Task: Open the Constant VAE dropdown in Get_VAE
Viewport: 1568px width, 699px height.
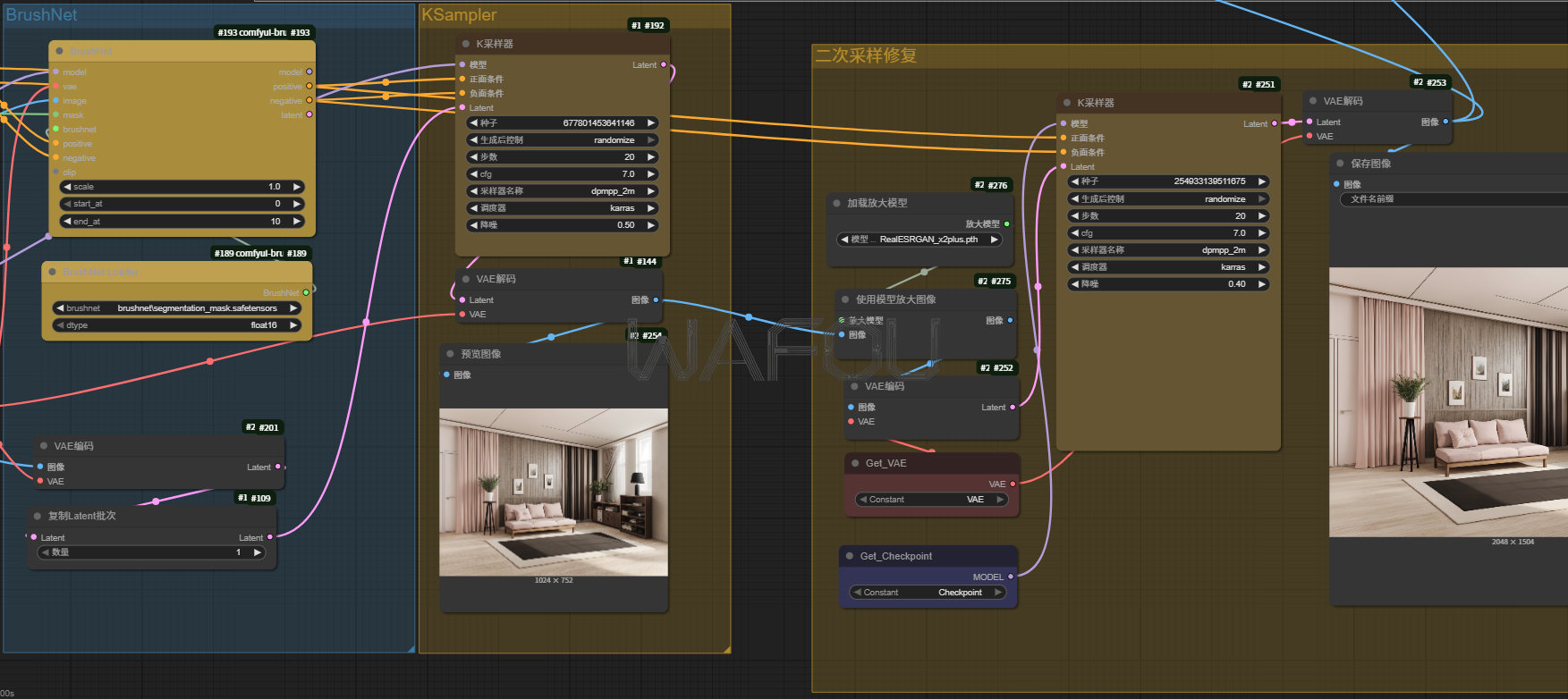Action: coord(932,500)
